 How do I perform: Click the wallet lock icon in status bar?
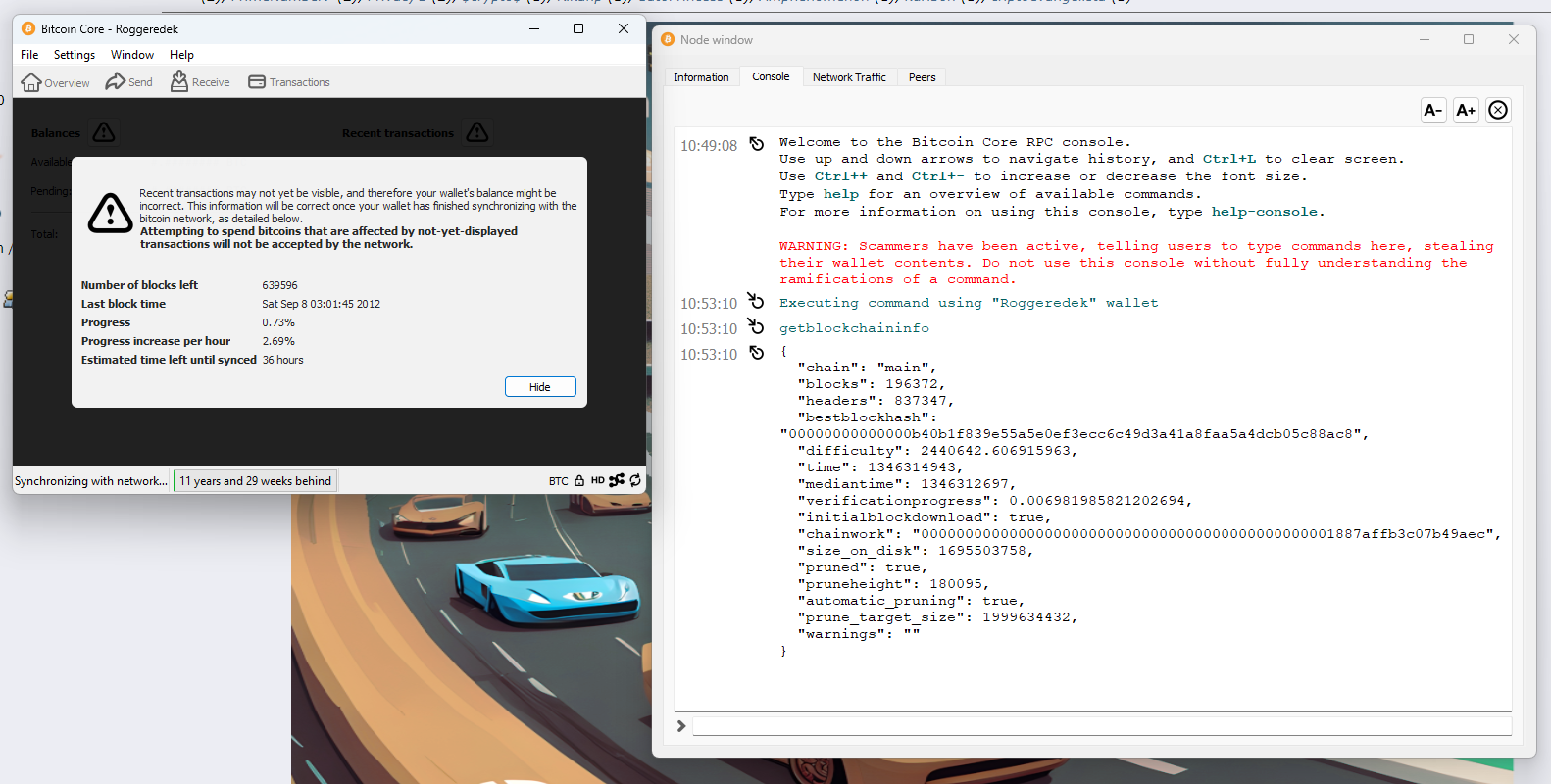point(579,481)
